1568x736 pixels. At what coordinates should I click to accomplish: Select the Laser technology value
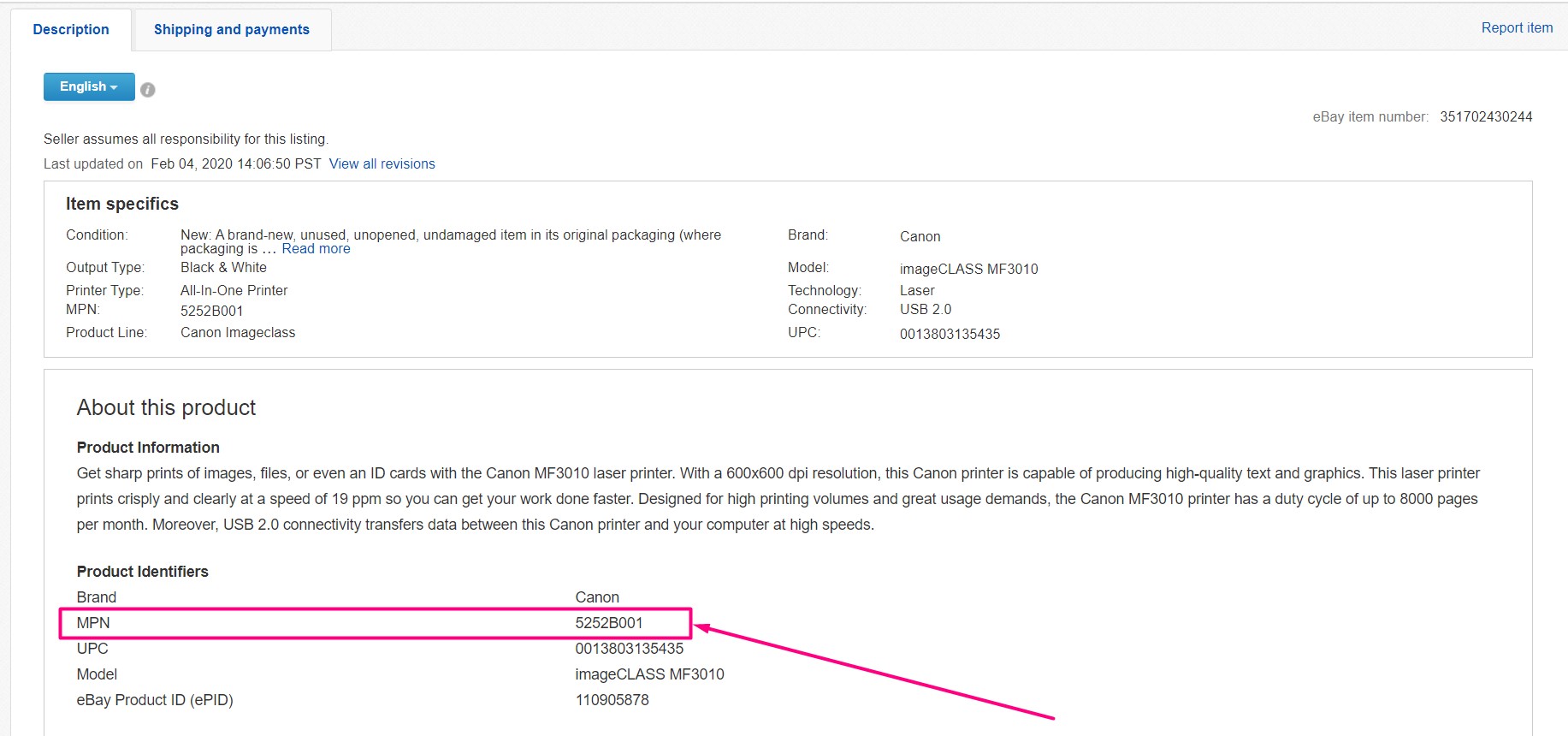coord(917,290)
